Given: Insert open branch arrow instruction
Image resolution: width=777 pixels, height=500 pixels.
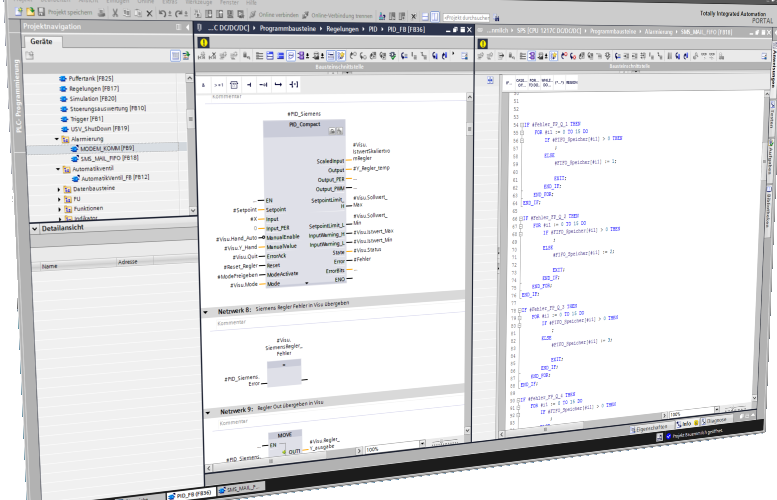Looking at the screenshot, I should [278, 85].
